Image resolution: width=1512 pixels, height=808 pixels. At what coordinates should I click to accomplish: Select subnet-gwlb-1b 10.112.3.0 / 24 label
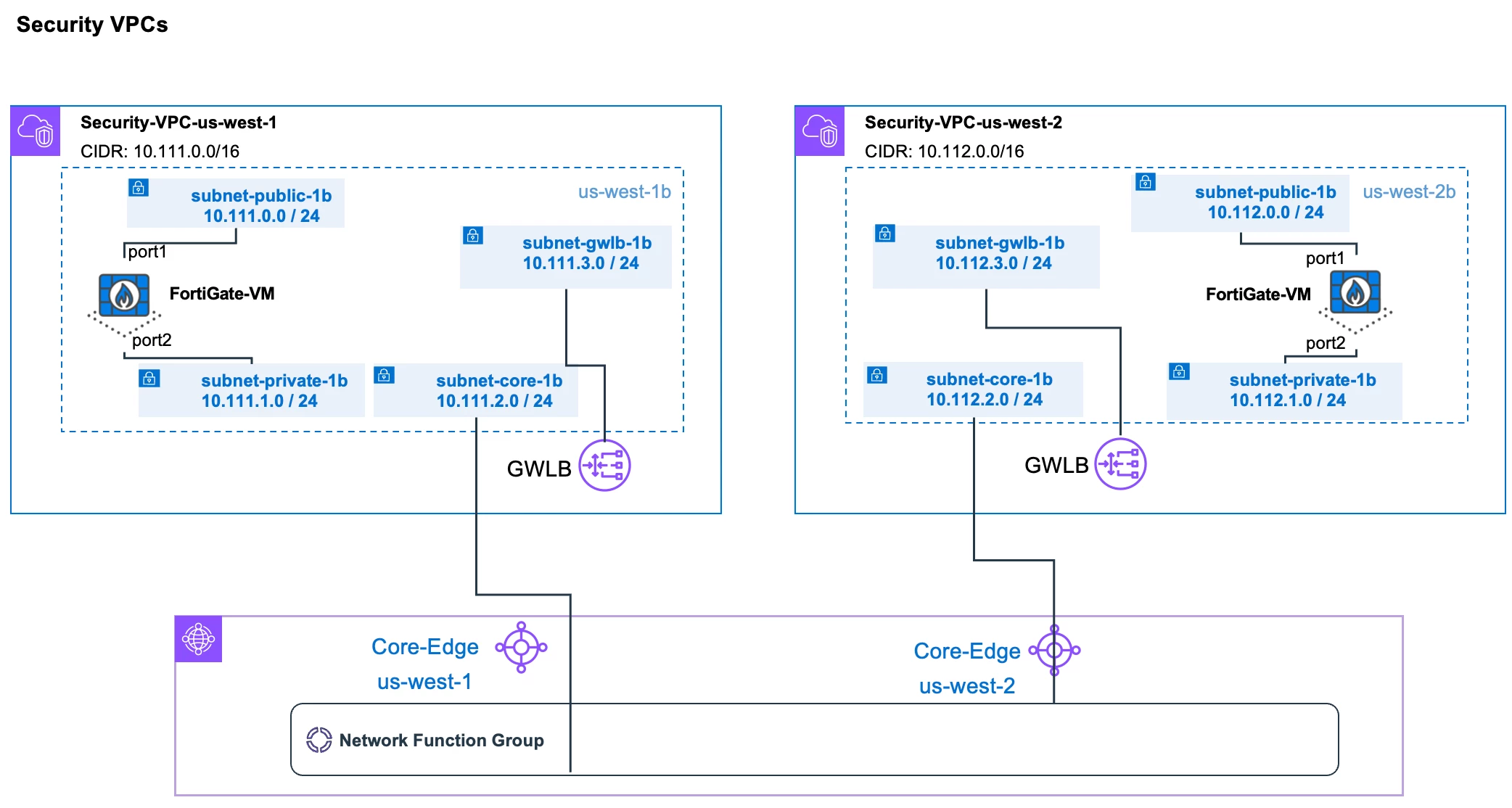pyautogui.click(x=1000, y=253)
